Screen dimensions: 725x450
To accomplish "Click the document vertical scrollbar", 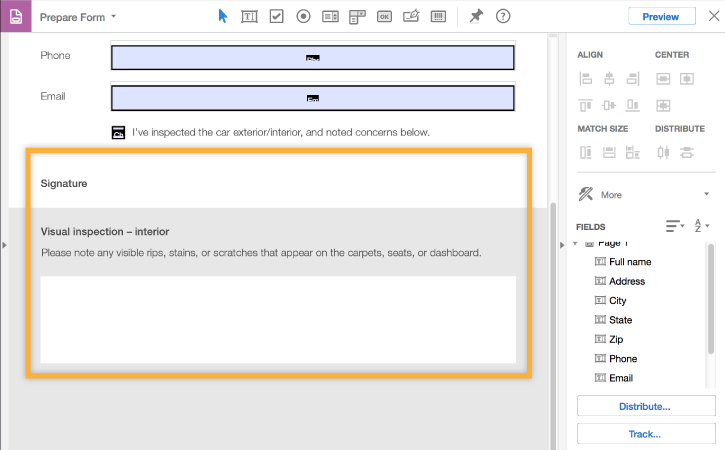I will [553, 324].
